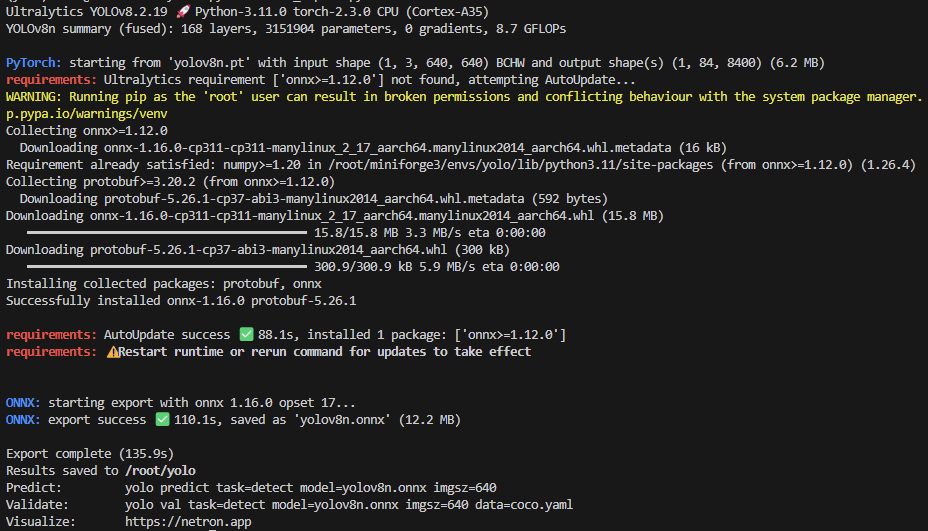The width and height of the screenshot is (928, 531).
Task: Click the blue 'PyTorch:' label
Action: point(34,63)
